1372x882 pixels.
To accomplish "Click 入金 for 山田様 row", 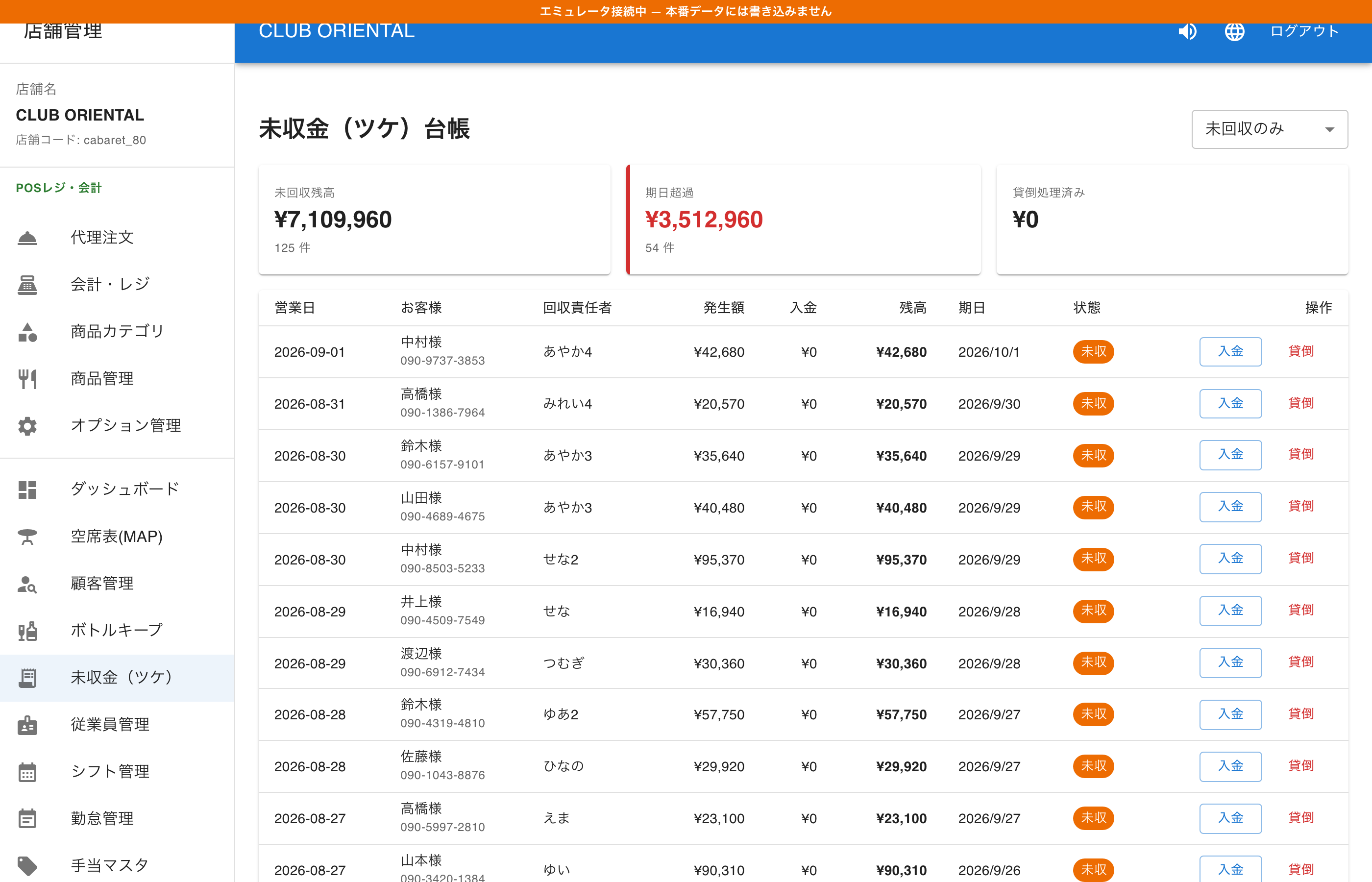I will [x=1230, y=506].
